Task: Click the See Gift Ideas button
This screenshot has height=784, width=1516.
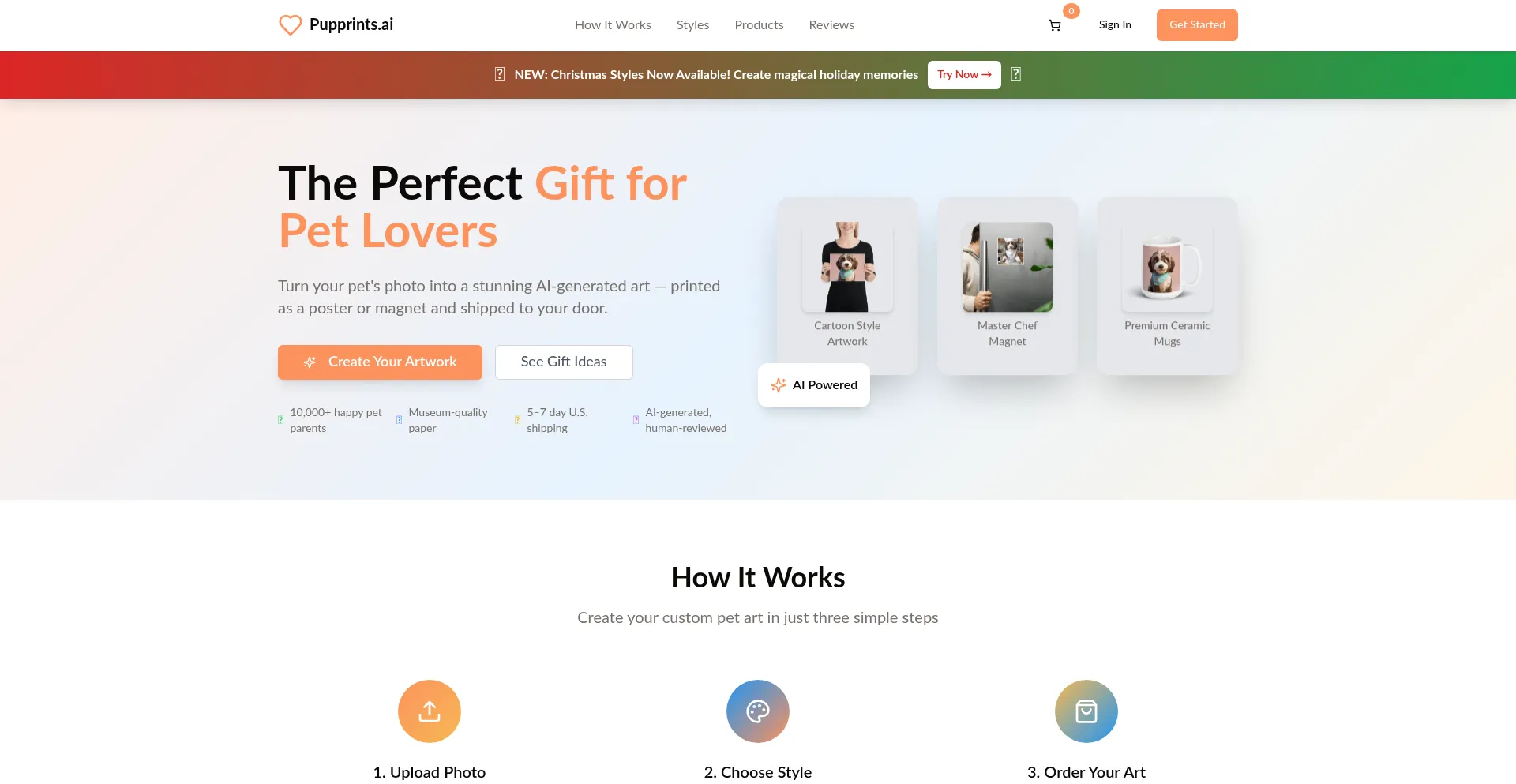Action: point(564,362)
